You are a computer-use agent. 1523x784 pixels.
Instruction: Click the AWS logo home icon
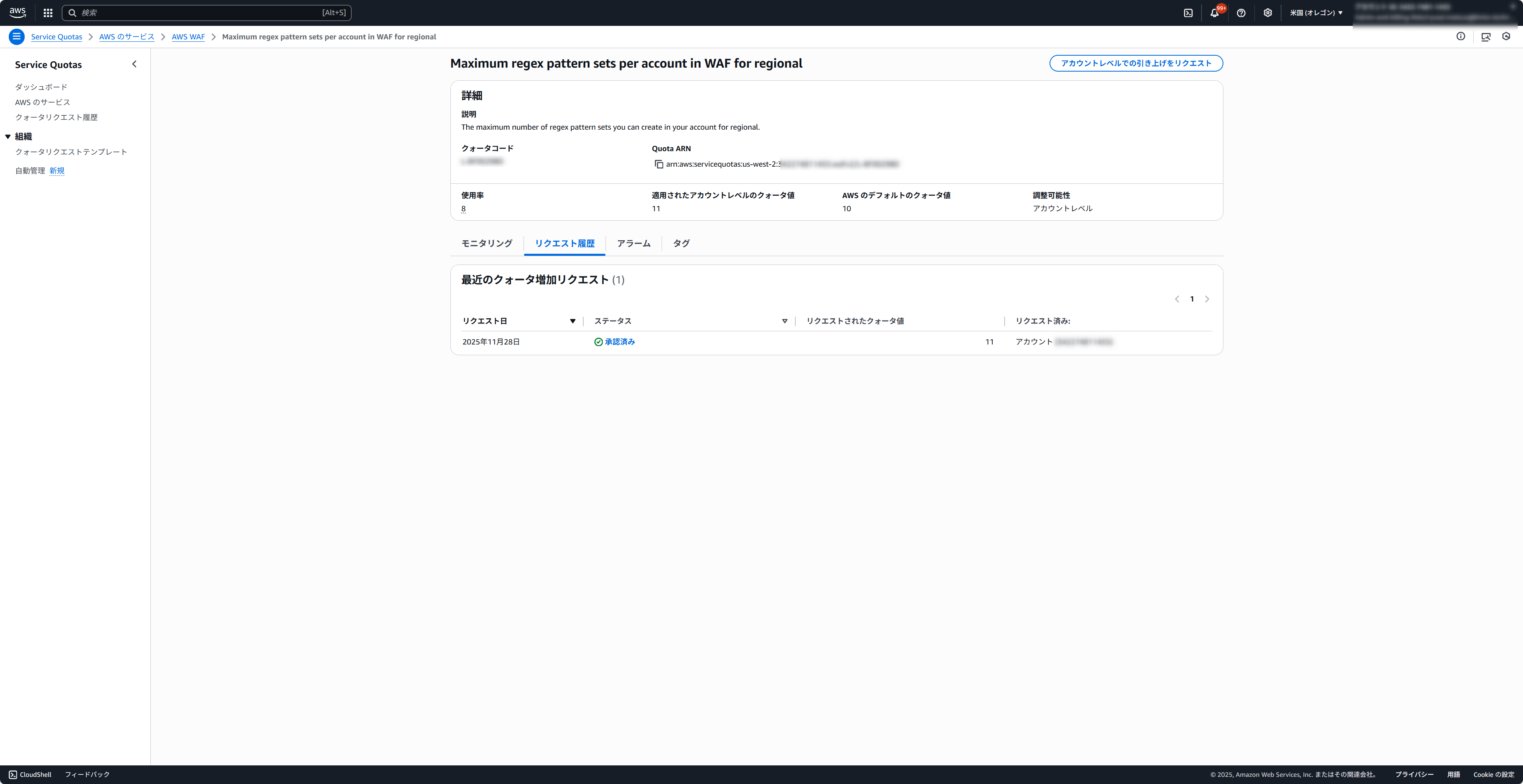18,12
